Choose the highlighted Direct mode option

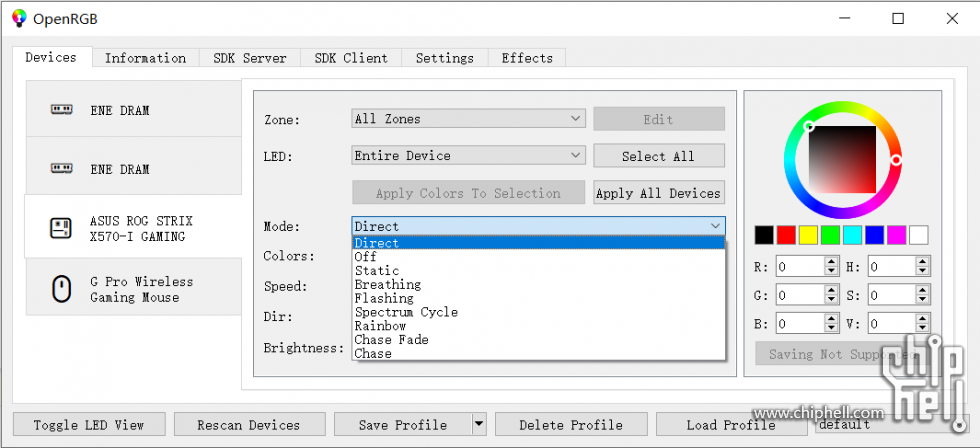click(538, 243)
